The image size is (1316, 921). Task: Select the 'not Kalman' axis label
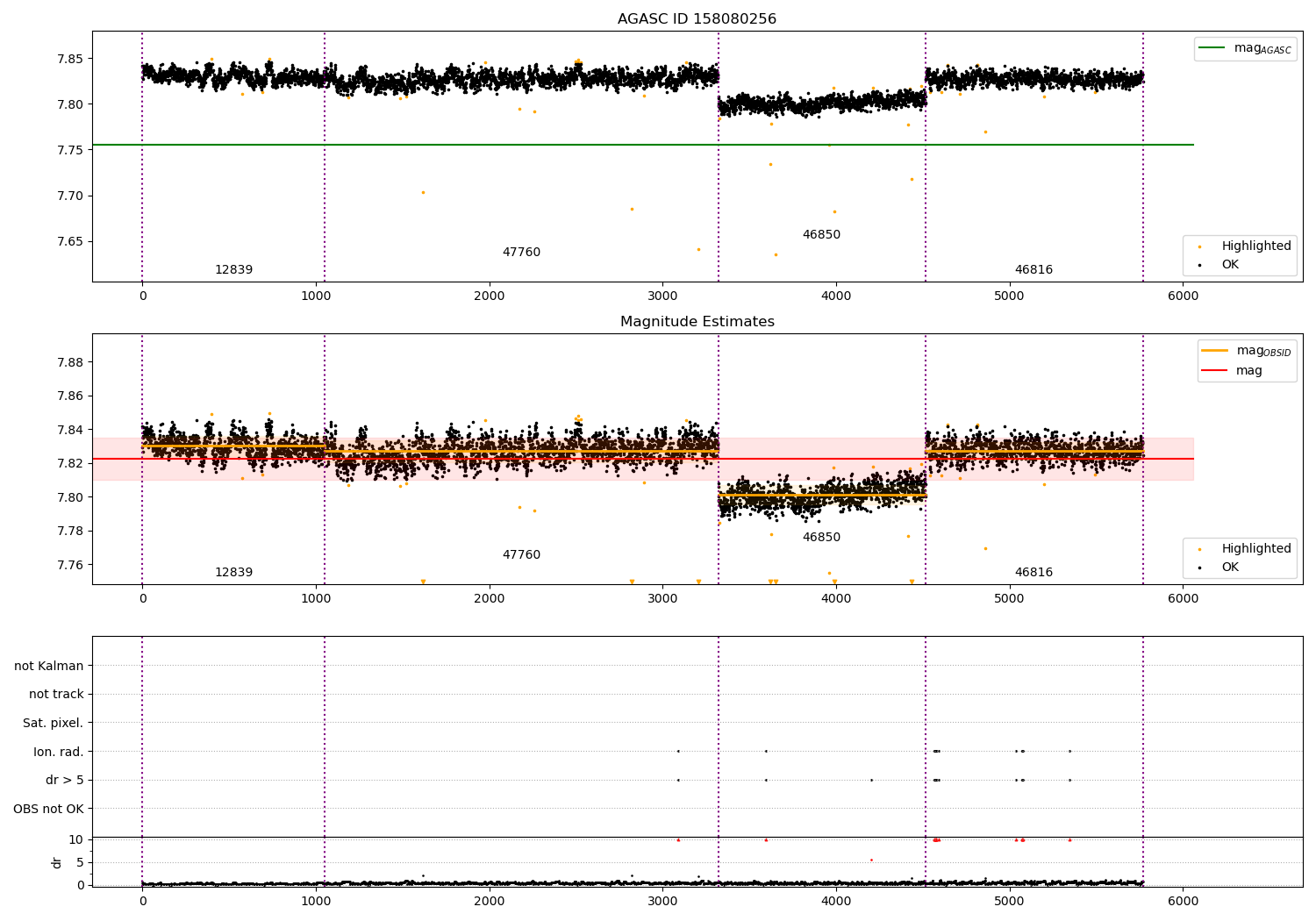pyautogui.click(x=49, y=667)
